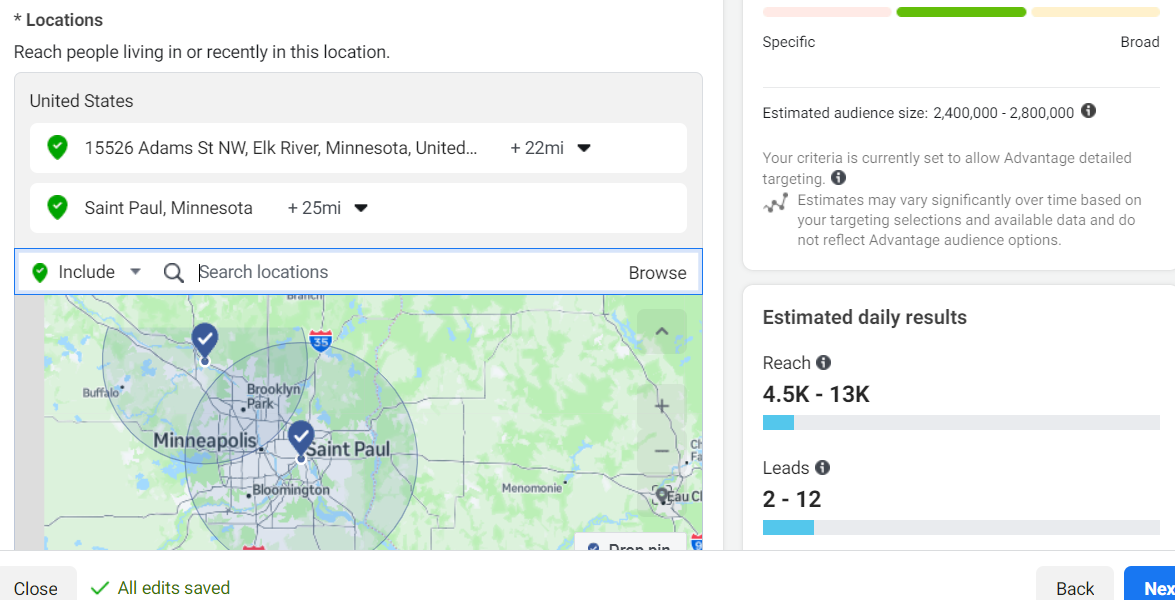
Task: Click the Leads estimate bar
Action: pos(961,527)
